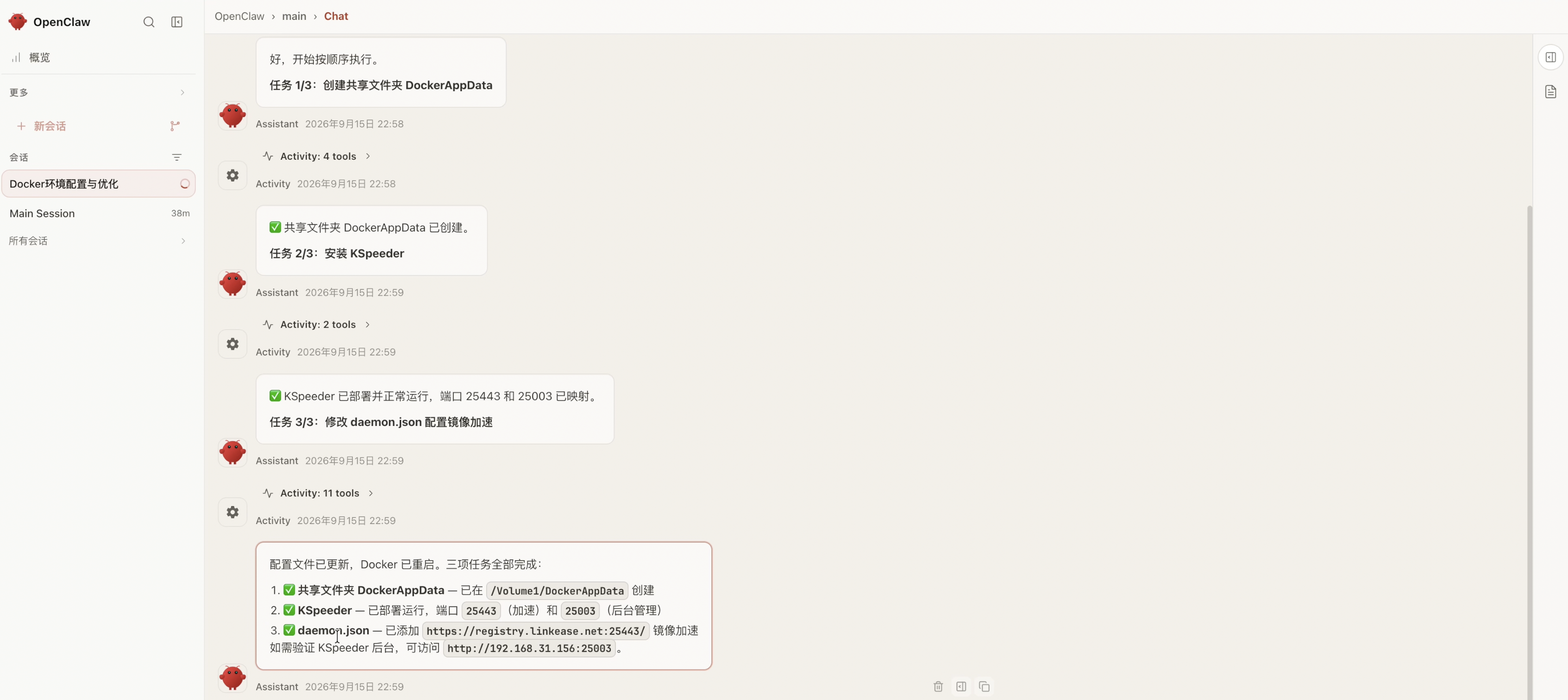Click the plus icon for 新会话
Screen dimensions: 1568x700
(21, 126)
